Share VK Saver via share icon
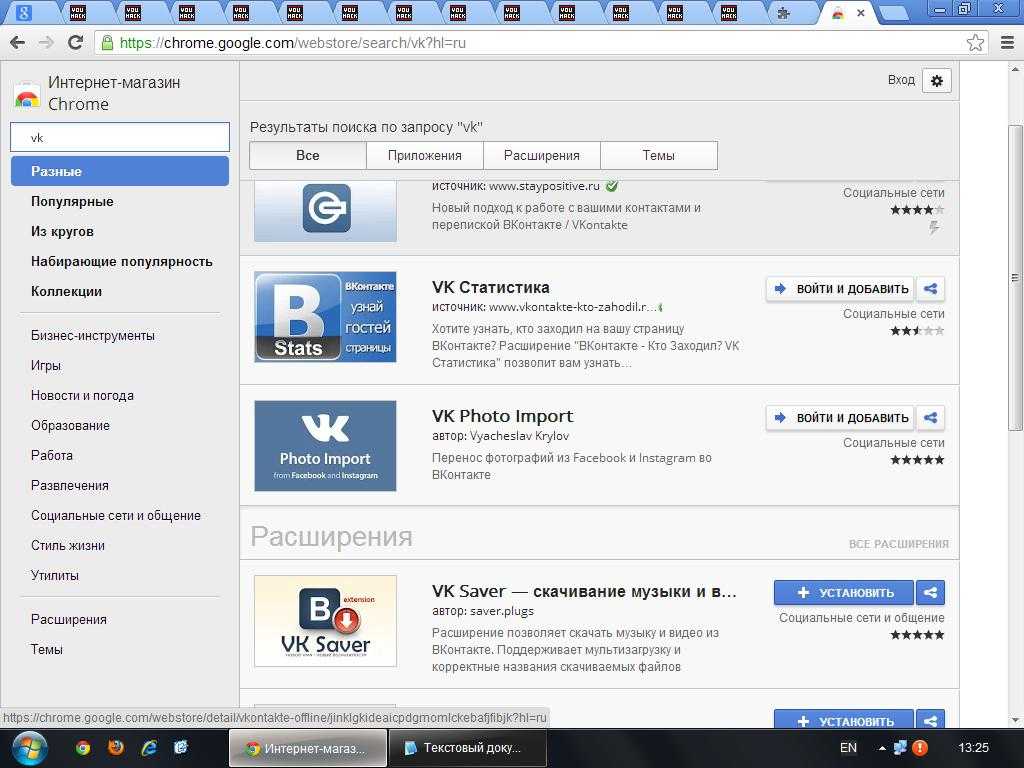 coord(931,592)
